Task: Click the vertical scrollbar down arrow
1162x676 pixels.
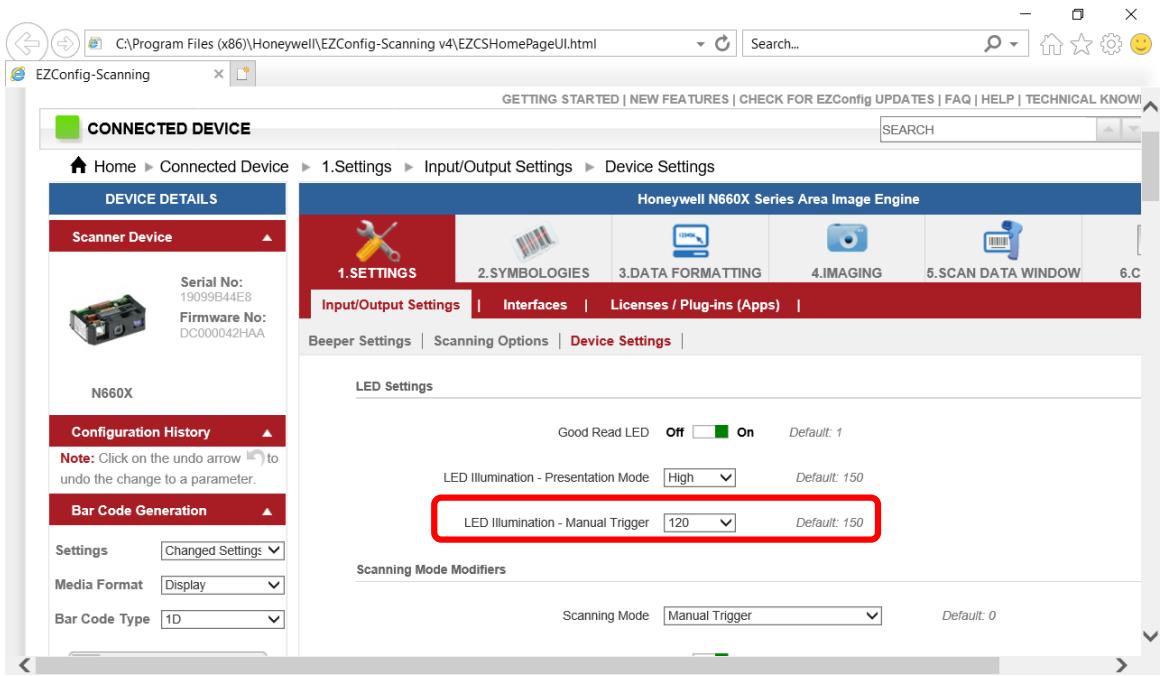Action: click(x=1150, y=636)
